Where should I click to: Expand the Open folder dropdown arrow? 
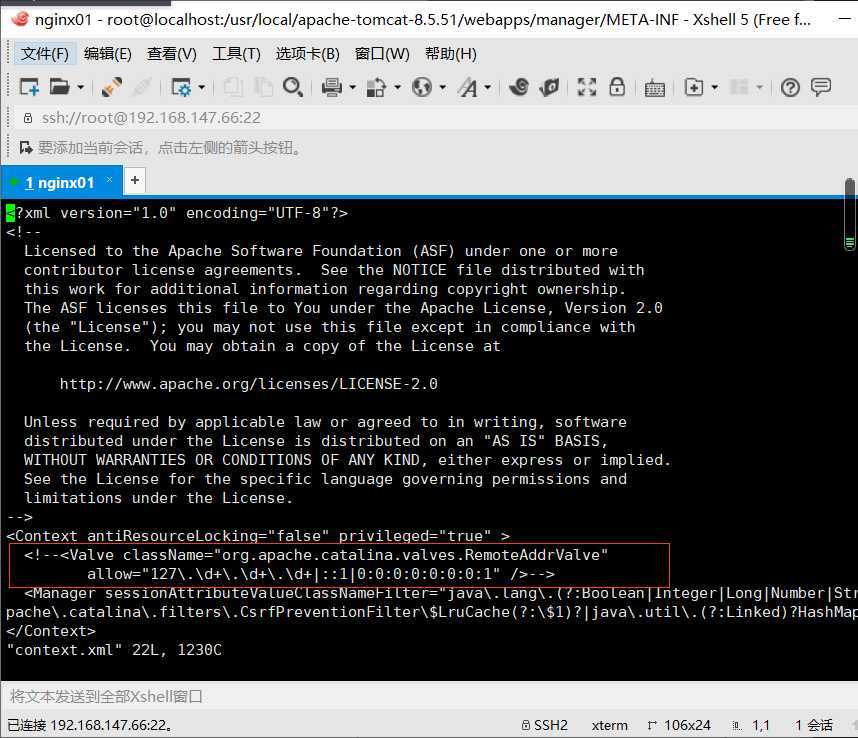80,87
